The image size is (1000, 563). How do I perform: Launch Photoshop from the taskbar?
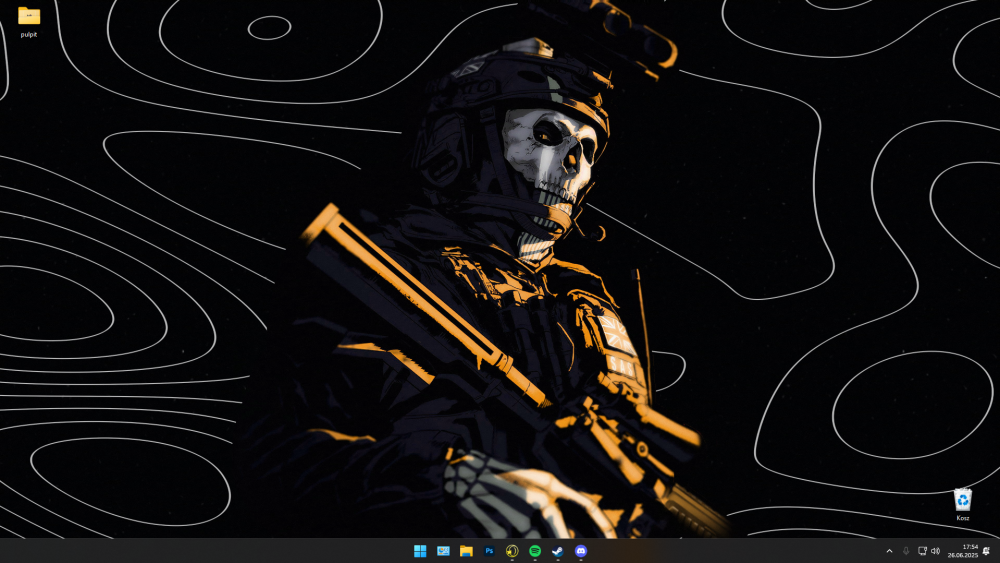[x=489, y=551]
